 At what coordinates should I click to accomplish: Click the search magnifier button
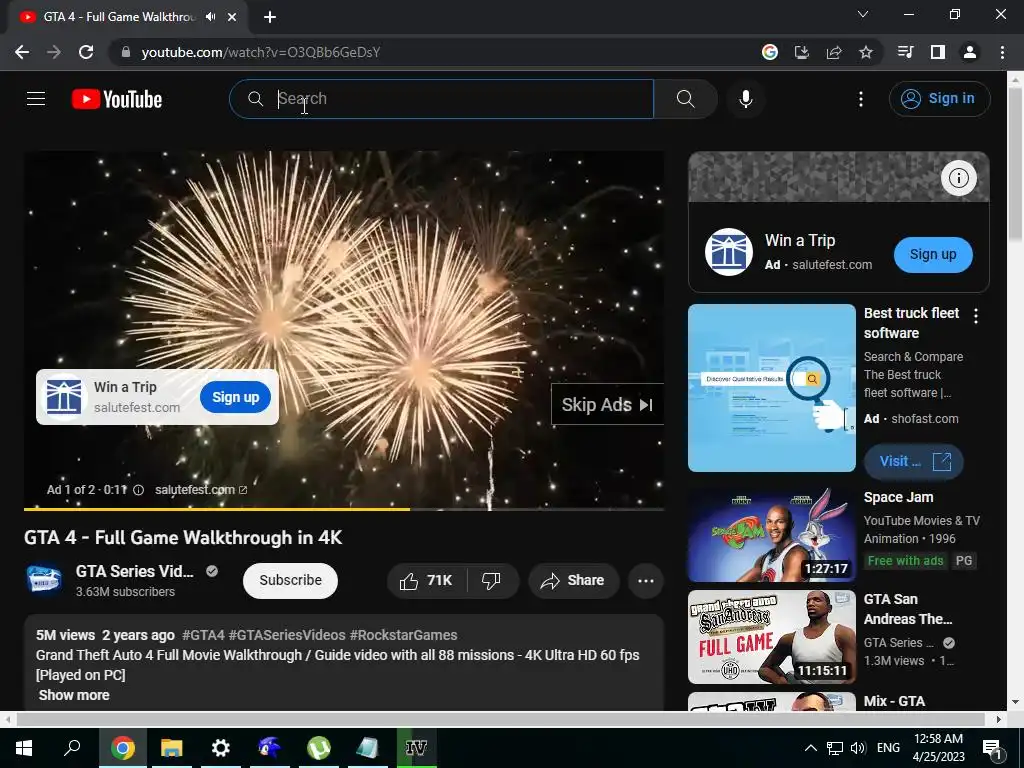coord(685,99)
